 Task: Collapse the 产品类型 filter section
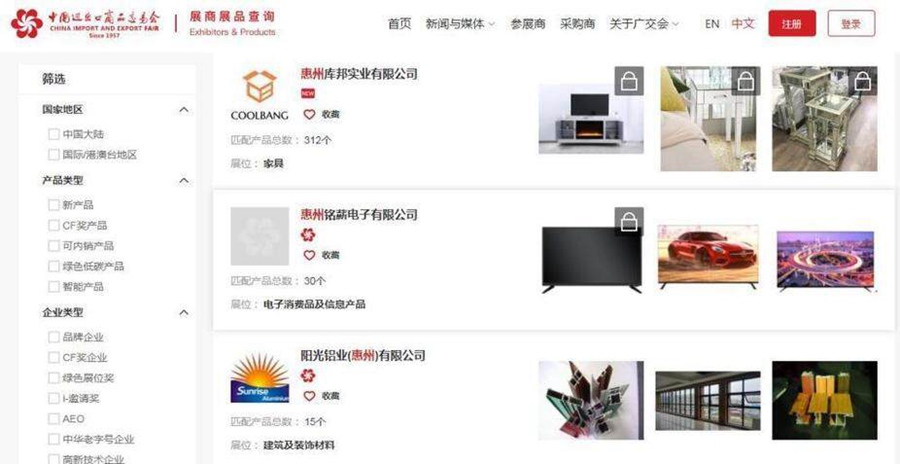tap(184, 180)
